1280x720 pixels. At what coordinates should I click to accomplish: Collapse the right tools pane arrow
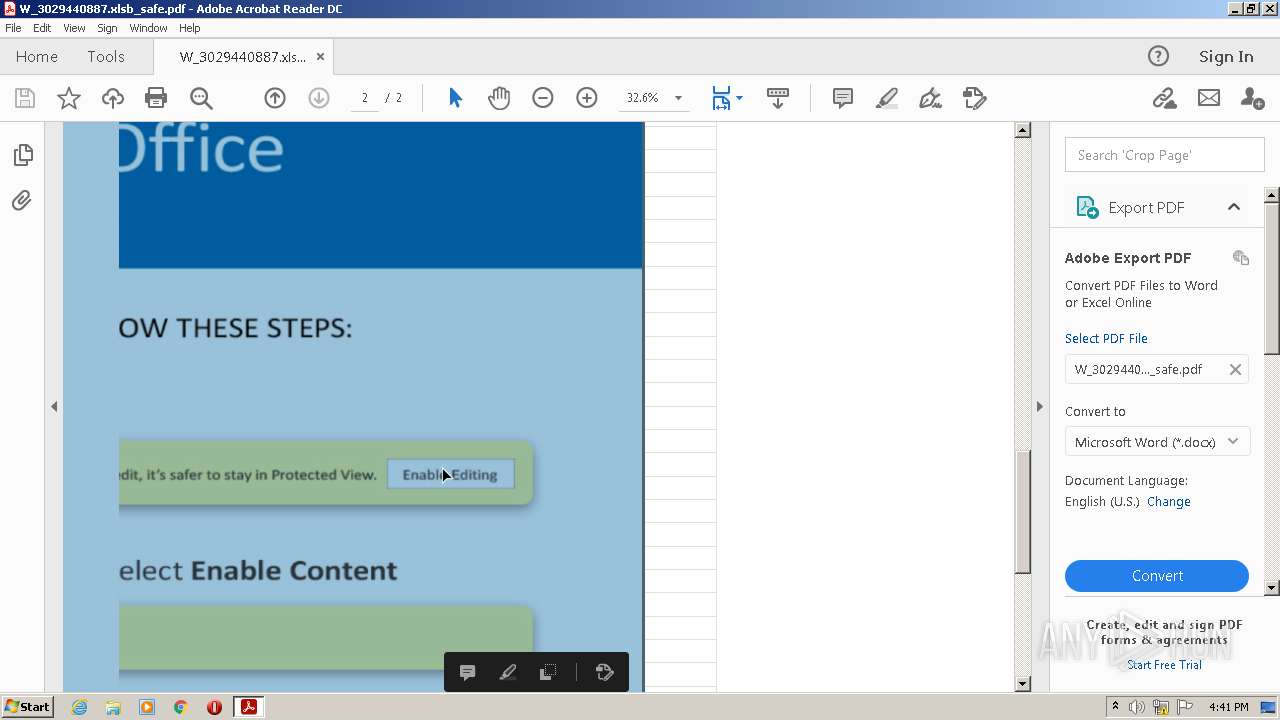point(1039,406)
